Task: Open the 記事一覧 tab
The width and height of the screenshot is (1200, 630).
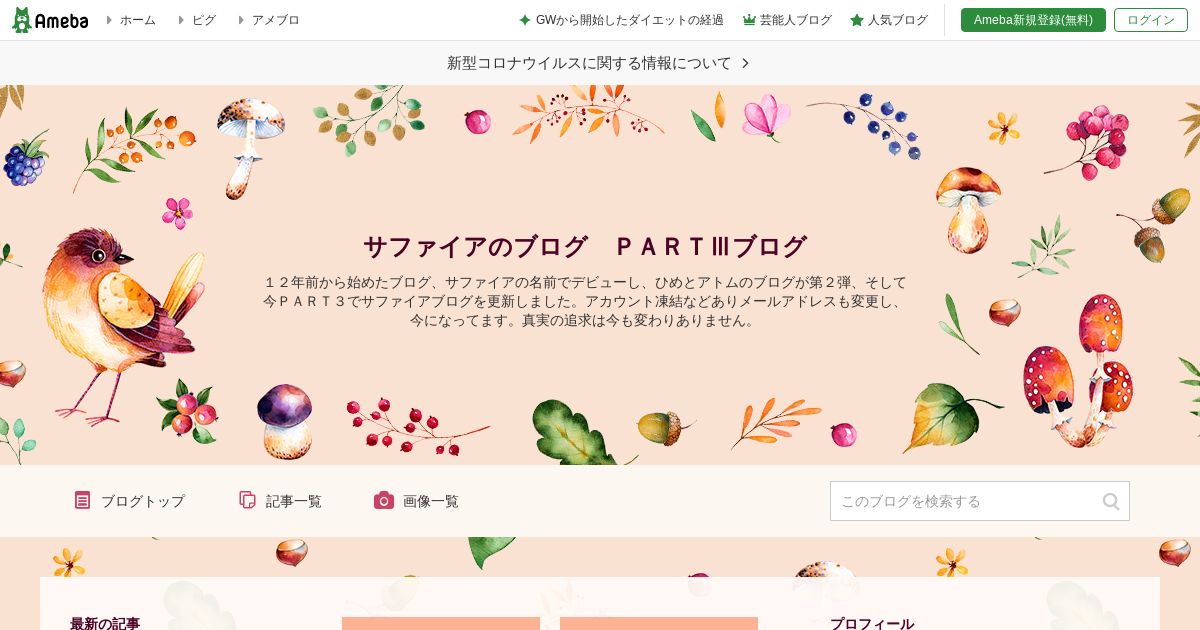Action: pos(281,501)
